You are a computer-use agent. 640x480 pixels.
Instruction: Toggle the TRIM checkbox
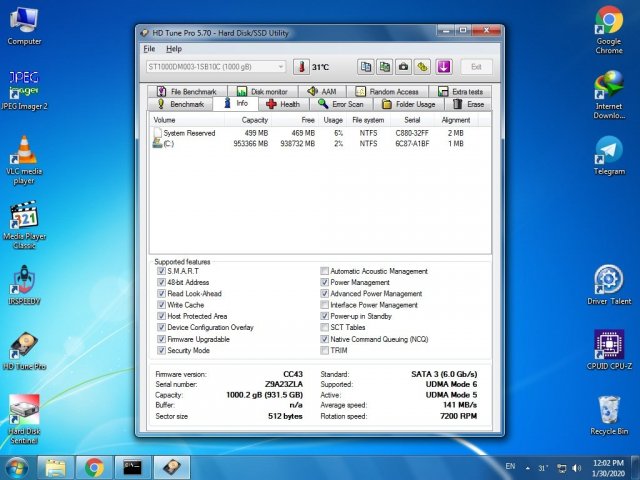[x=324, y=351]
